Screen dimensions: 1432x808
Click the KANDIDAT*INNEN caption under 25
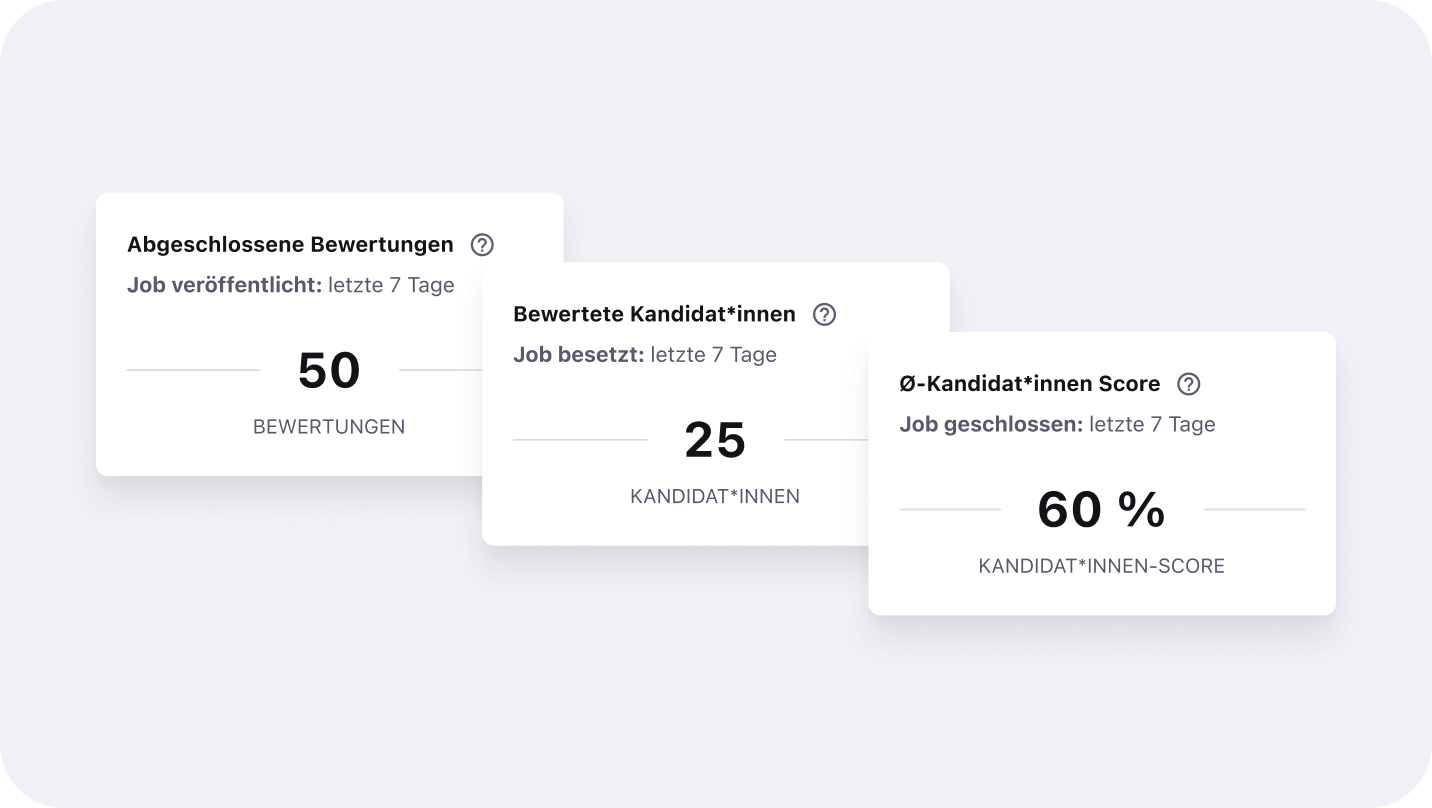point(715,497)
